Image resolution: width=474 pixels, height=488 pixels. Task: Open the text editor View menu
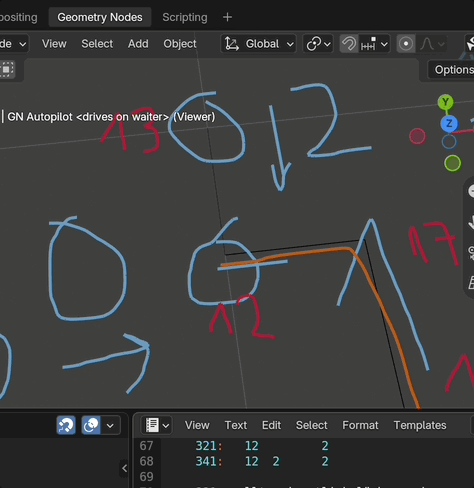(x=197, y=425)
